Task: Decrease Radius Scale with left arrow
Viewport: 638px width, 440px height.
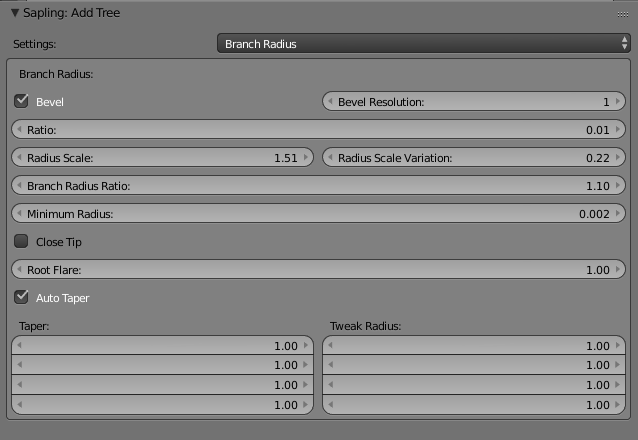Action: point(20,158)
